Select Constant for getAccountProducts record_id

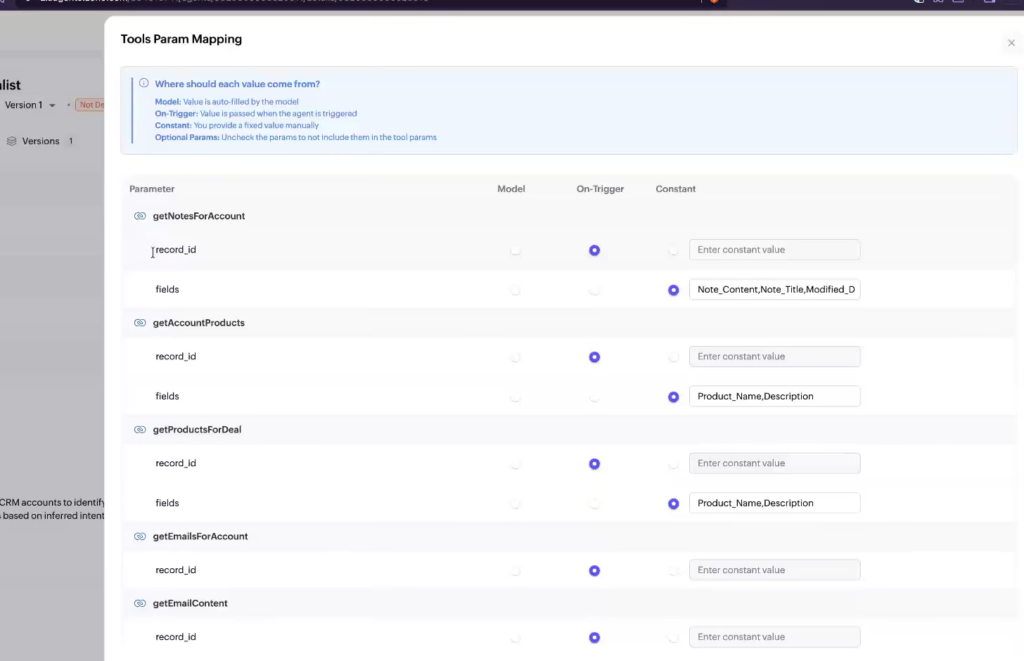tap(673, 357)
